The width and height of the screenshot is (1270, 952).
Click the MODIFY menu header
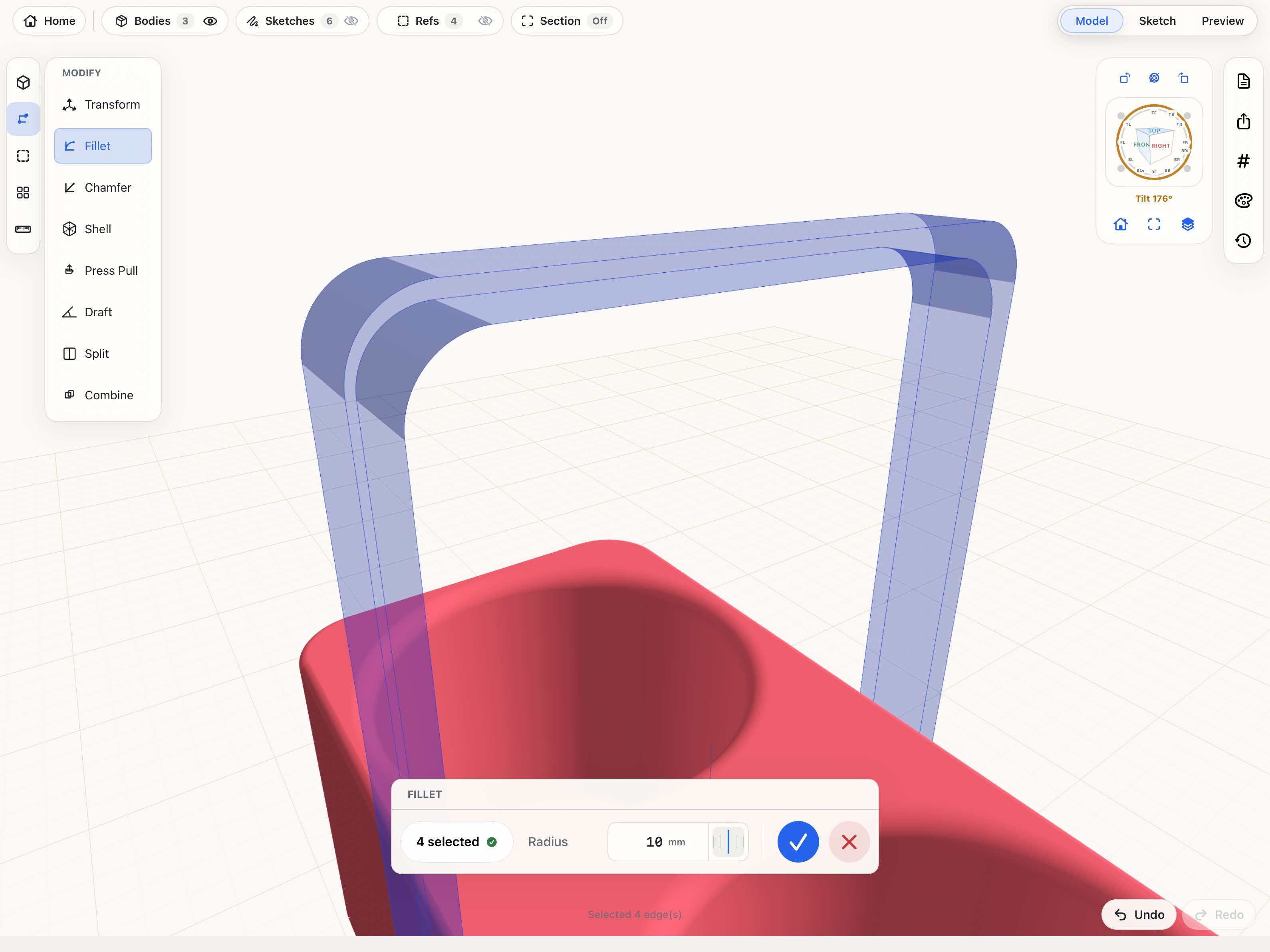click(x=81, y=73)
